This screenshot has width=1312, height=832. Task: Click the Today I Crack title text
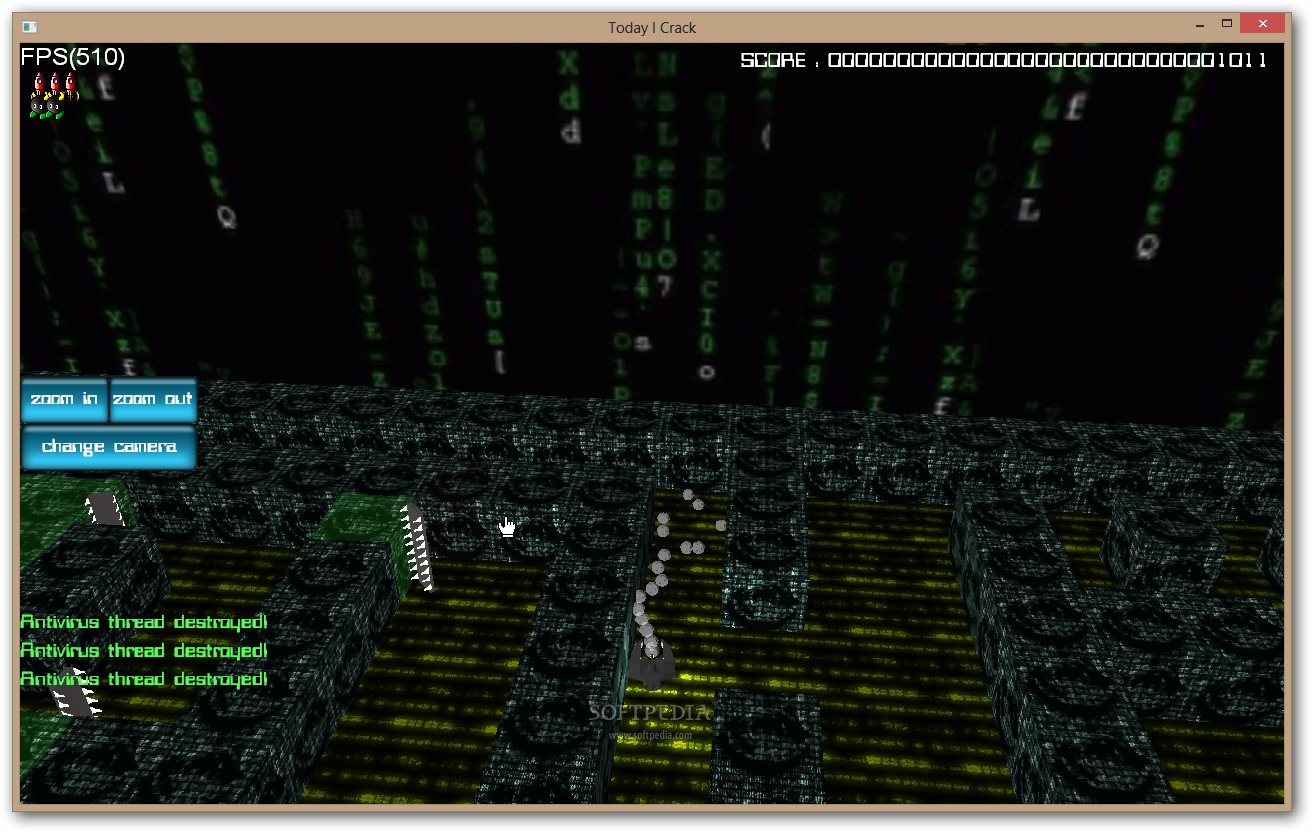(x=652, y=27)
